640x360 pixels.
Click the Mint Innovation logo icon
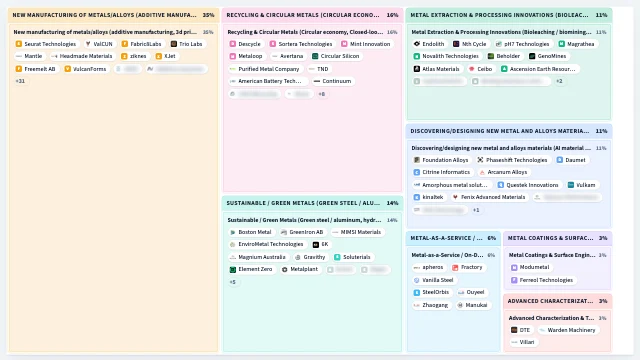344,44
